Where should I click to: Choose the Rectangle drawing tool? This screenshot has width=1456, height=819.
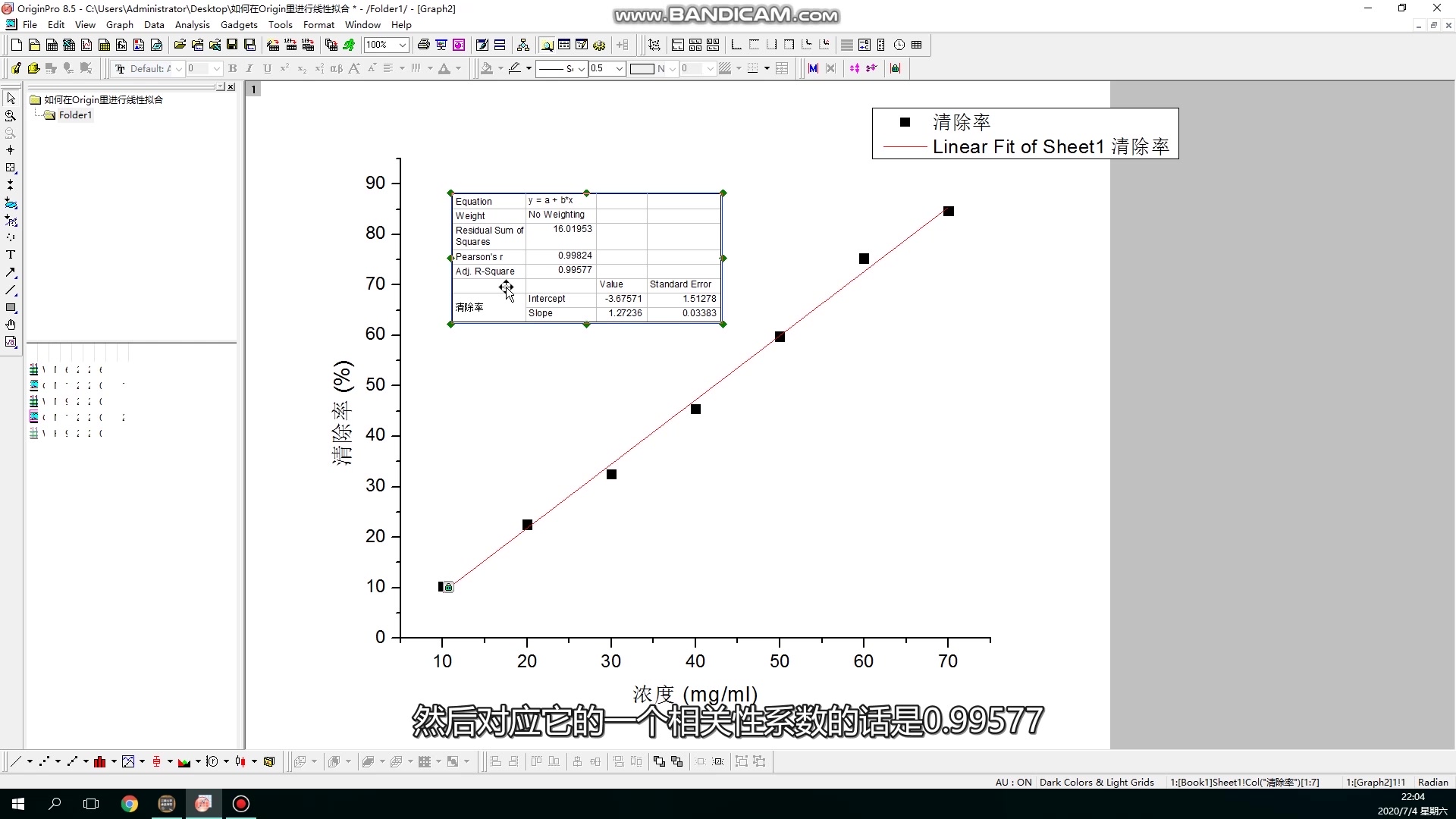[11, 307]
